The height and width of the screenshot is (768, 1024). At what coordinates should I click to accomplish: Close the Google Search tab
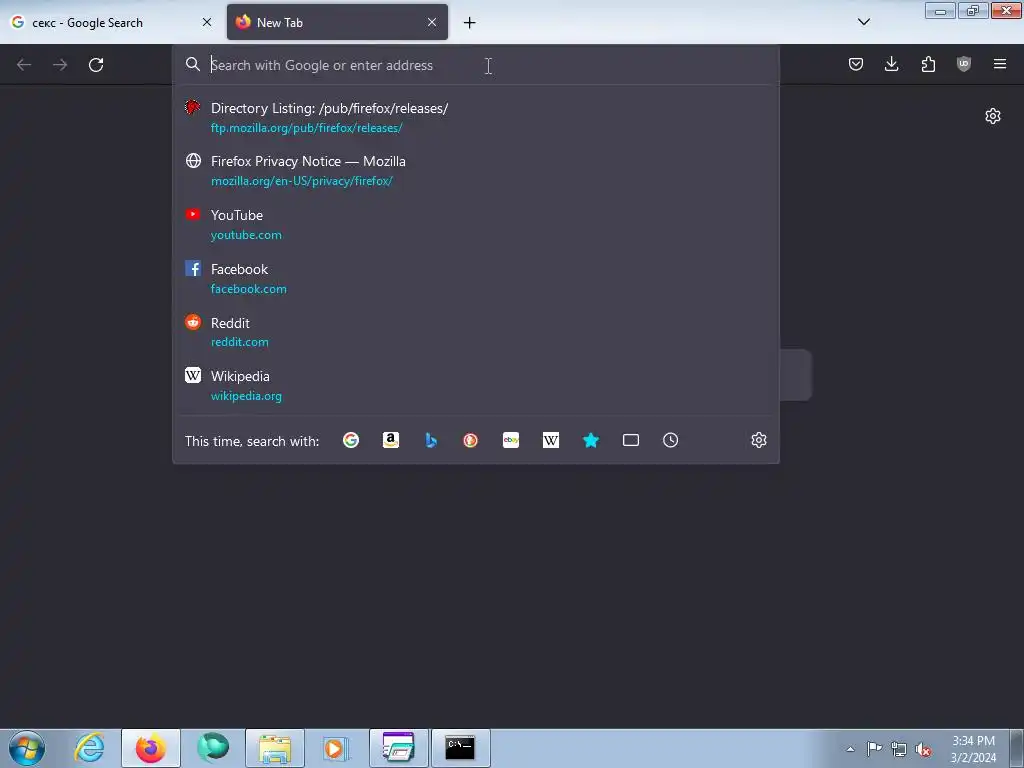coord(207,22)
